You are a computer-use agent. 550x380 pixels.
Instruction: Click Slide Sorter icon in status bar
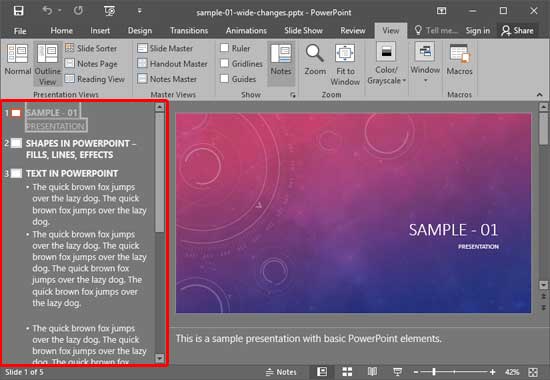pos(347,372)
